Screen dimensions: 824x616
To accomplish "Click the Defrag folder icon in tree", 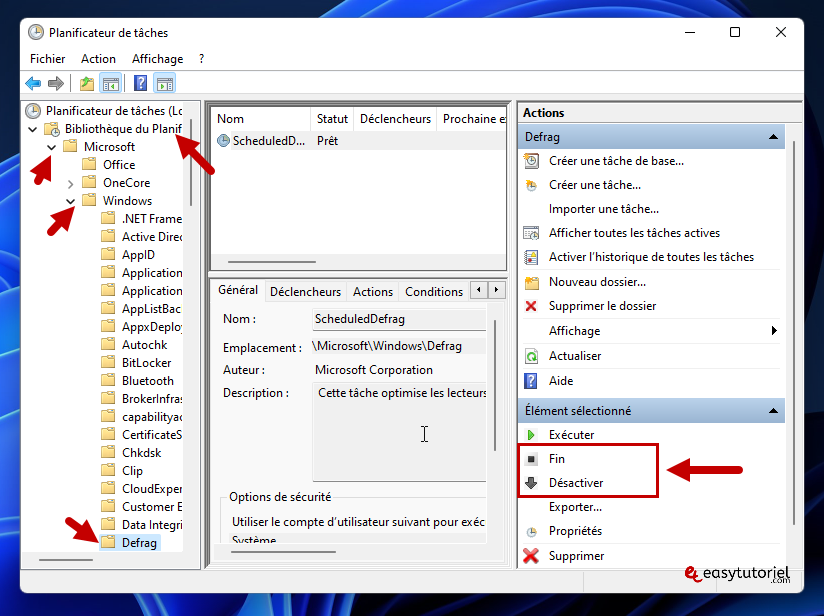I will coord(108,542).
